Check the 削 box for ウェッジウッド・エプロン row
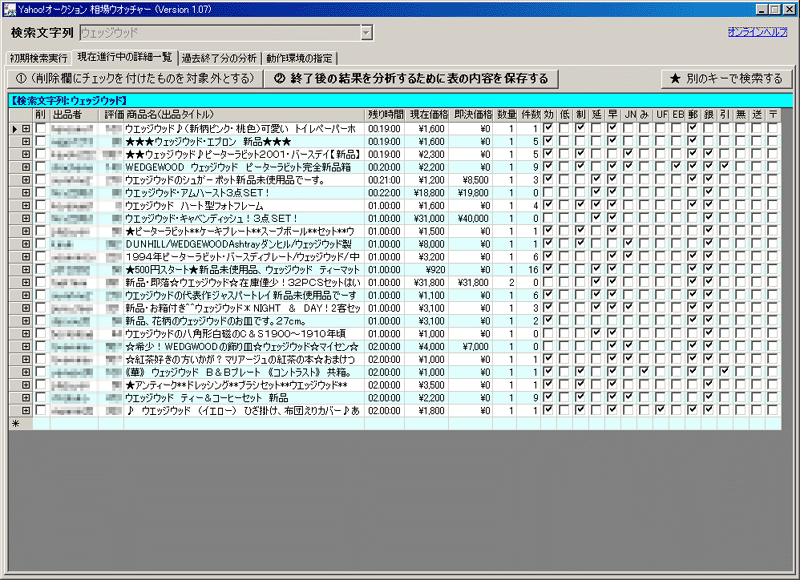800x580 pixels. 40,142
